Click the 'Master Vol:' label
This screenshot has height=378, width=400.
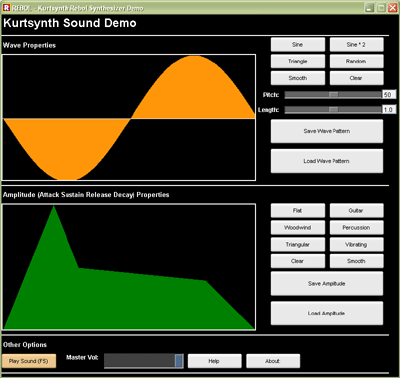click(x=82, y=357)
